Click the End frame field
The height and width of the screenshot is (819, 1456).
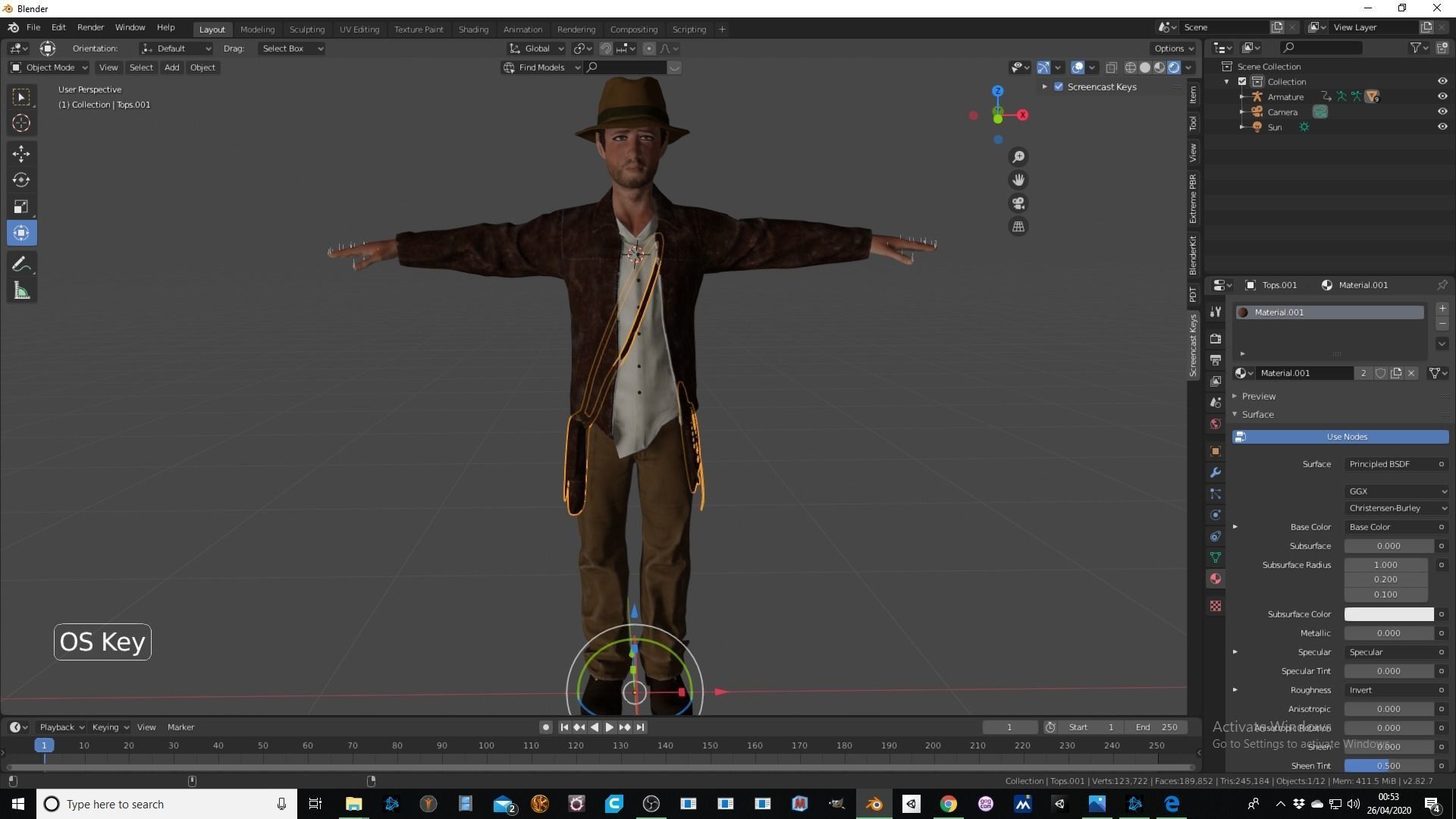(1156, 727)
